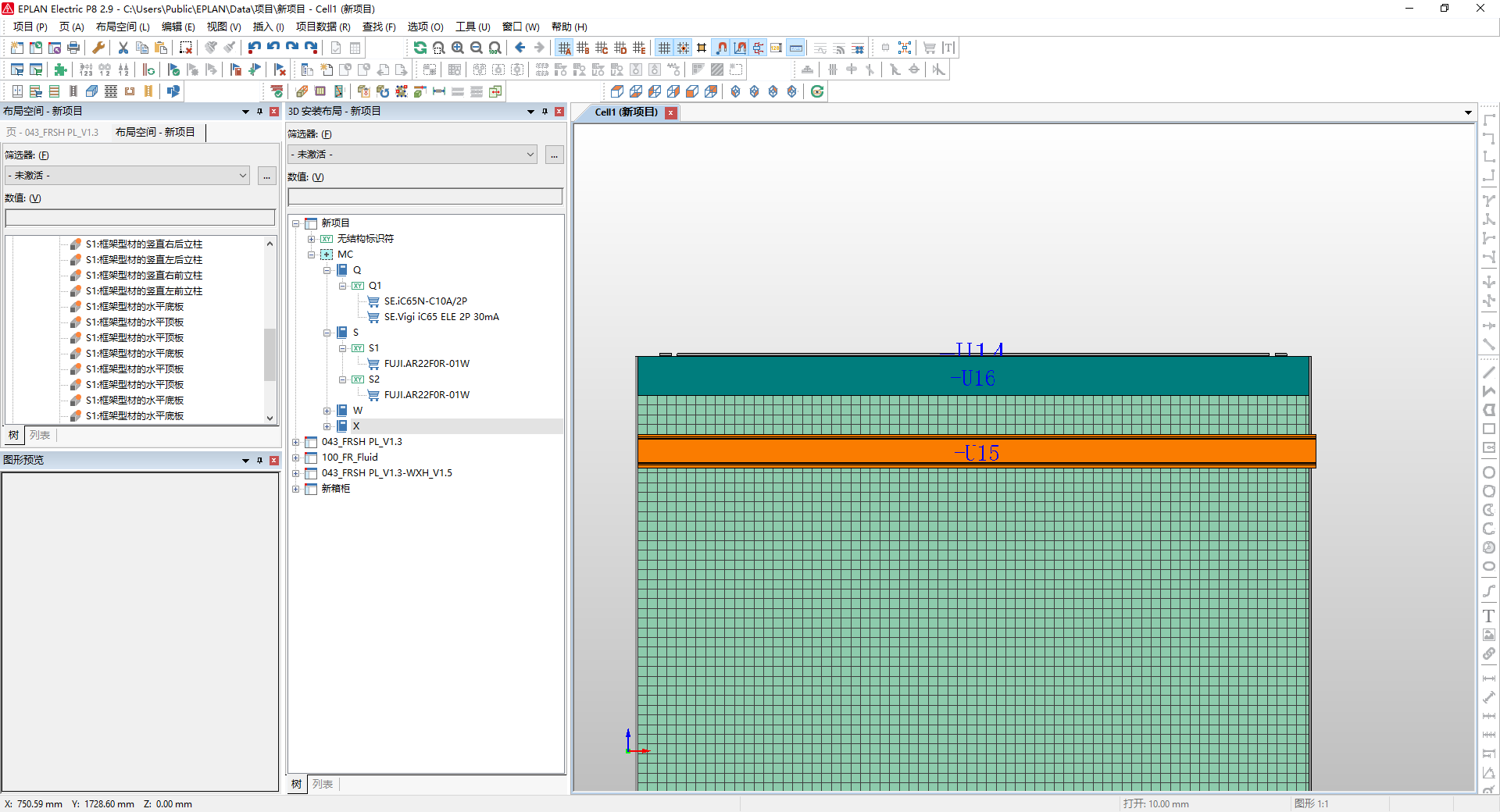Image resolution: width=1500 pixels, height=812 pixels.
Task: Enable grid size C
Action: (602, 48)
